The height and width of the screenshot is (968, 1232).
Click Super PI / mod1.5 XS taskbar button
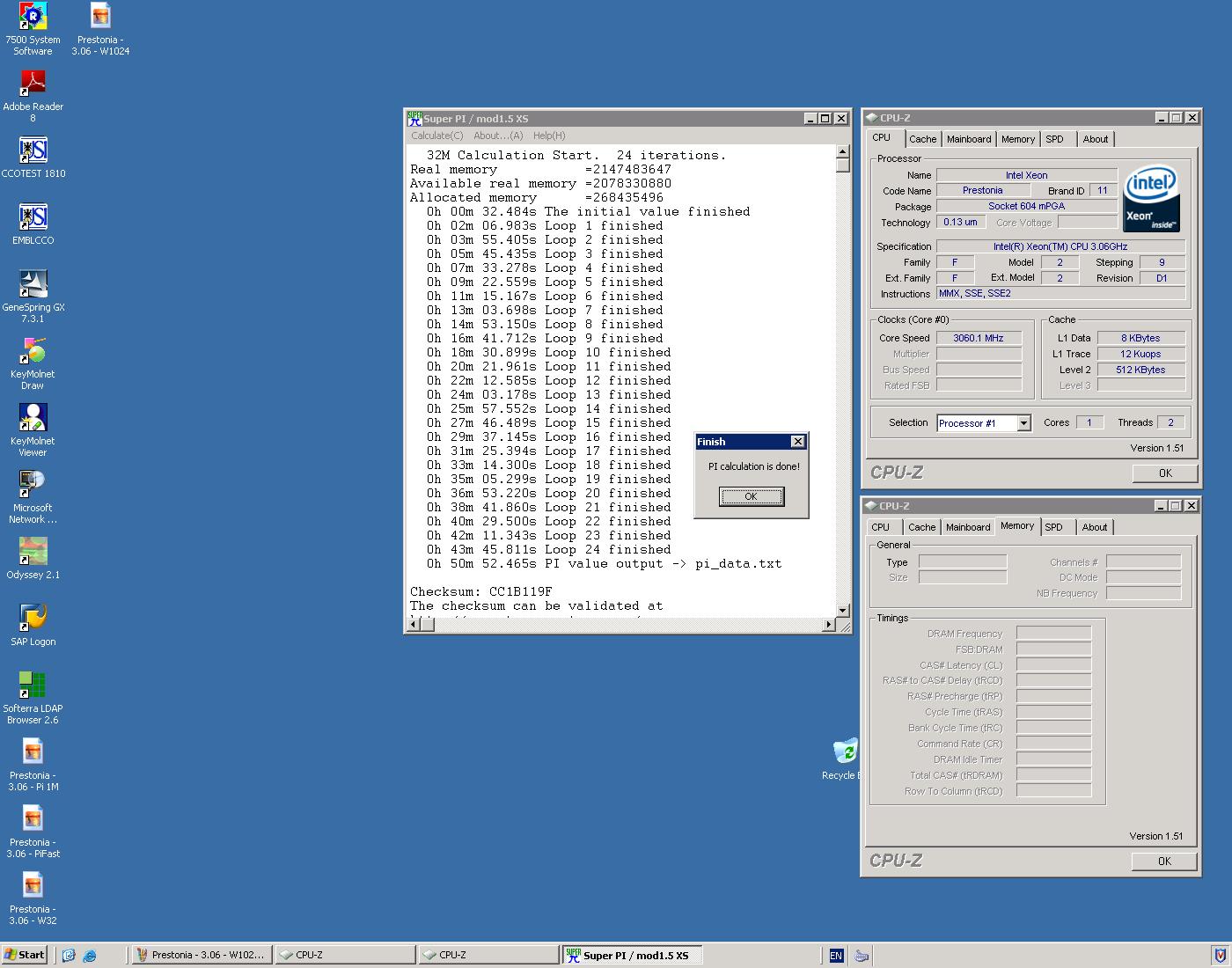(632, 955)
